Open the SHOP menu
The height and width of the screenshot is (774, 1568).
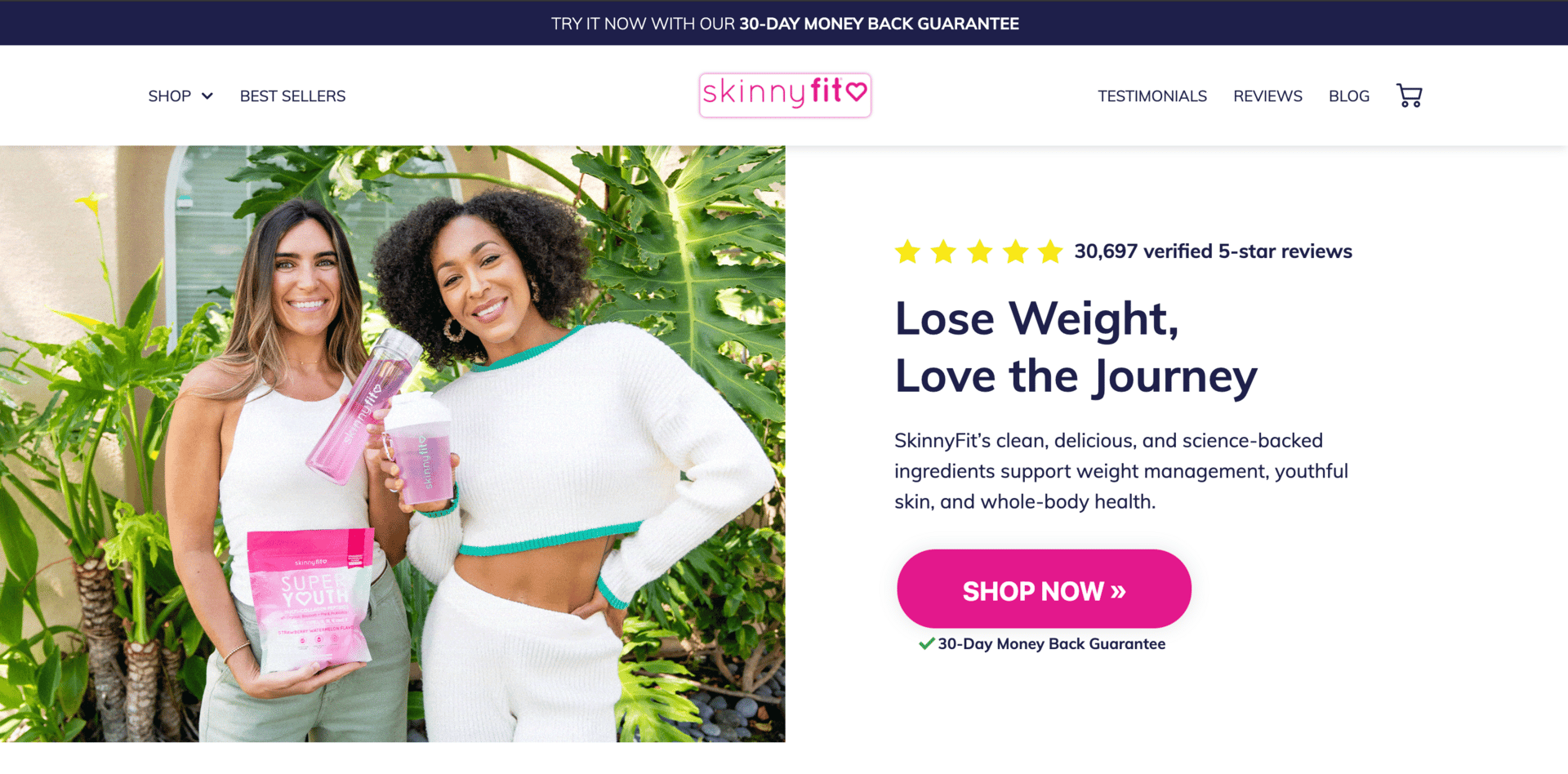tap(170, 96)
